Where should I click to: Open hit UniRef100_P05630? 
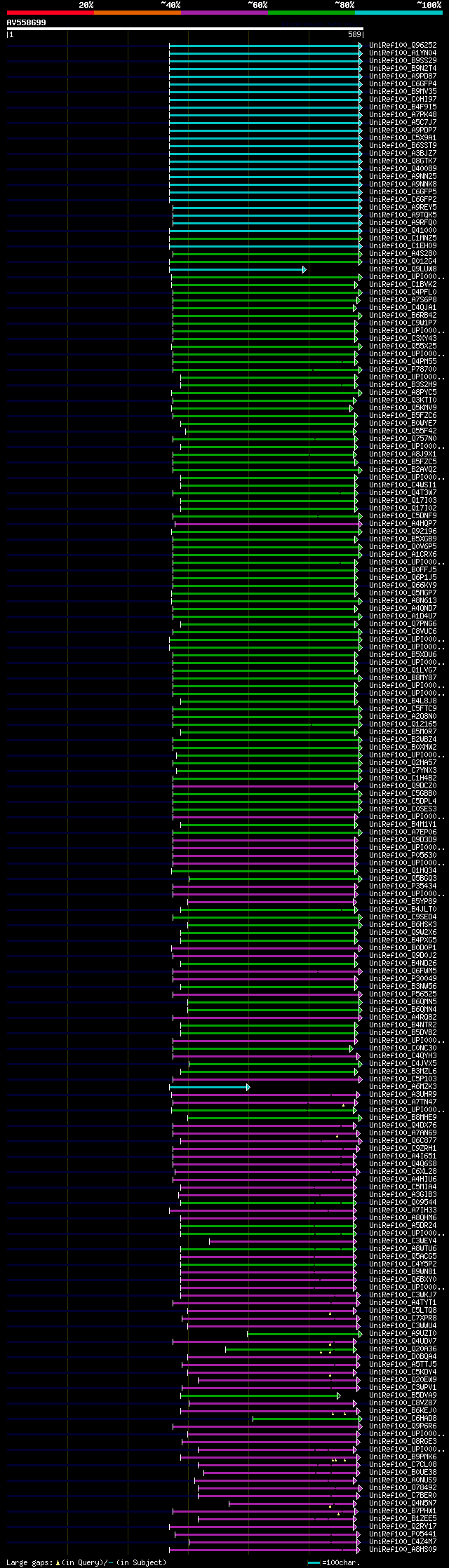pyautogui.click(x=403, y=856)
